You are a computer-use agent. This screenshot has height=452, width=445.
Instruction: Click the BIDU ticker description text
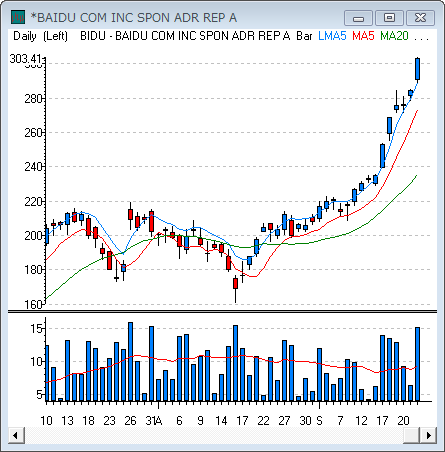coord(185,36)
